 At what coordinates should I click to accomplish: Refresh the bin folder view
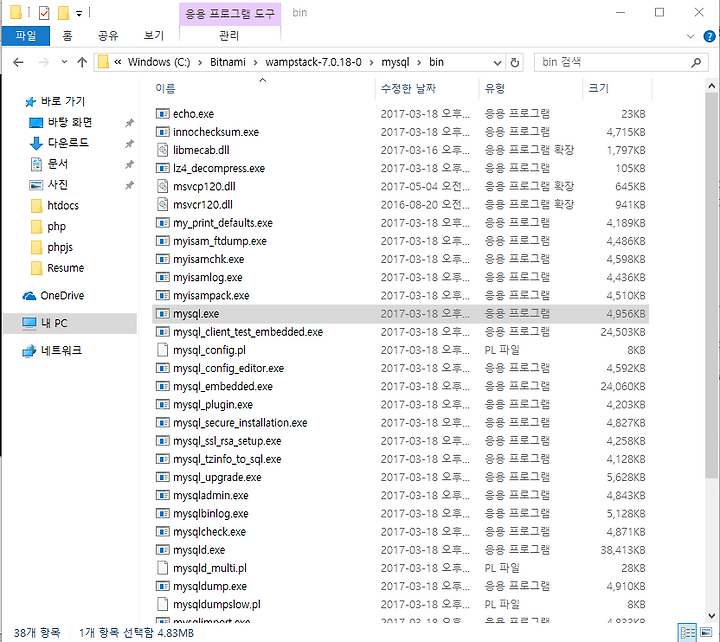point(515,62)
